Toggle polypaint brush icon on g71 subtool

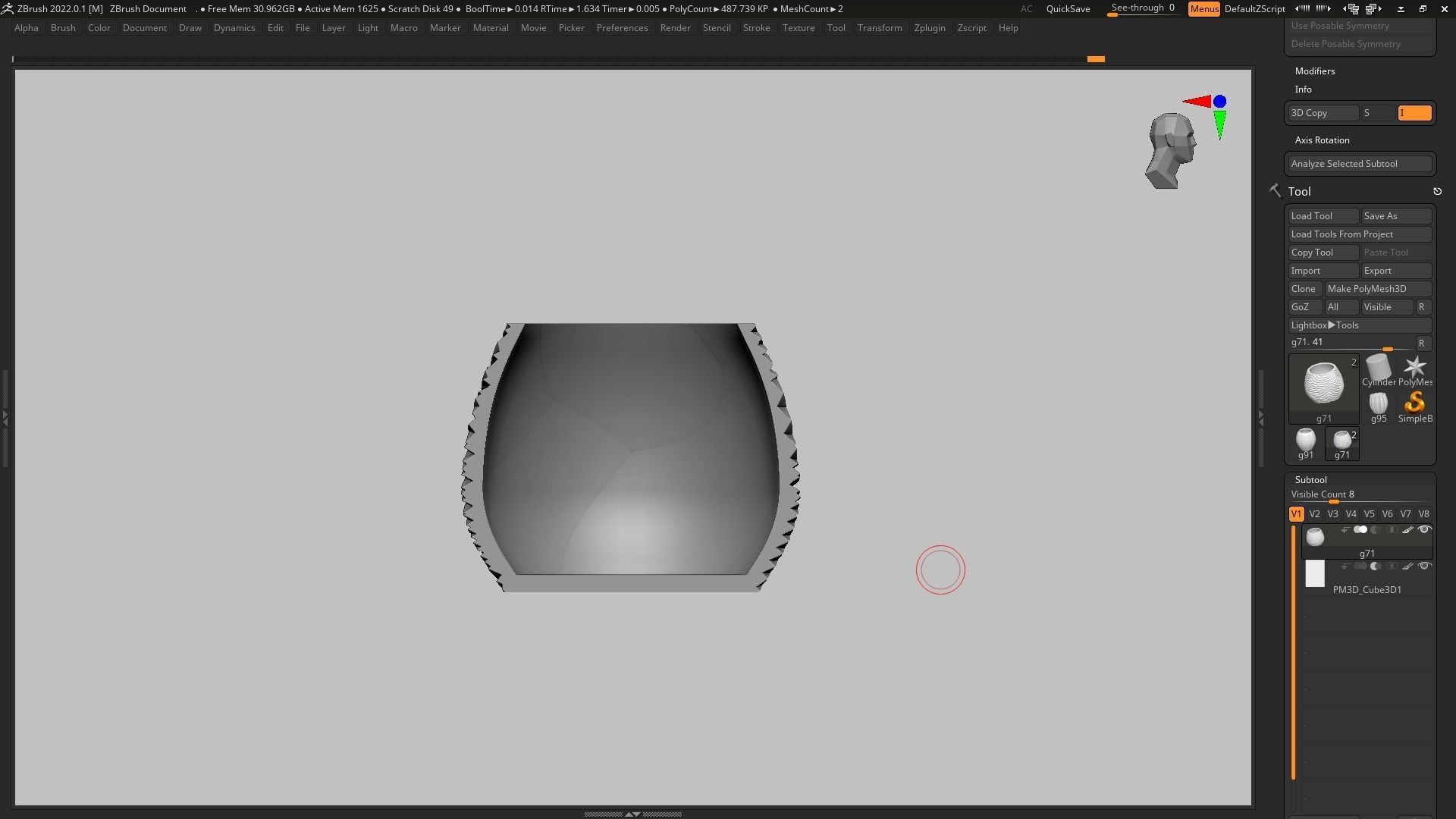(x=1407, y=530)
